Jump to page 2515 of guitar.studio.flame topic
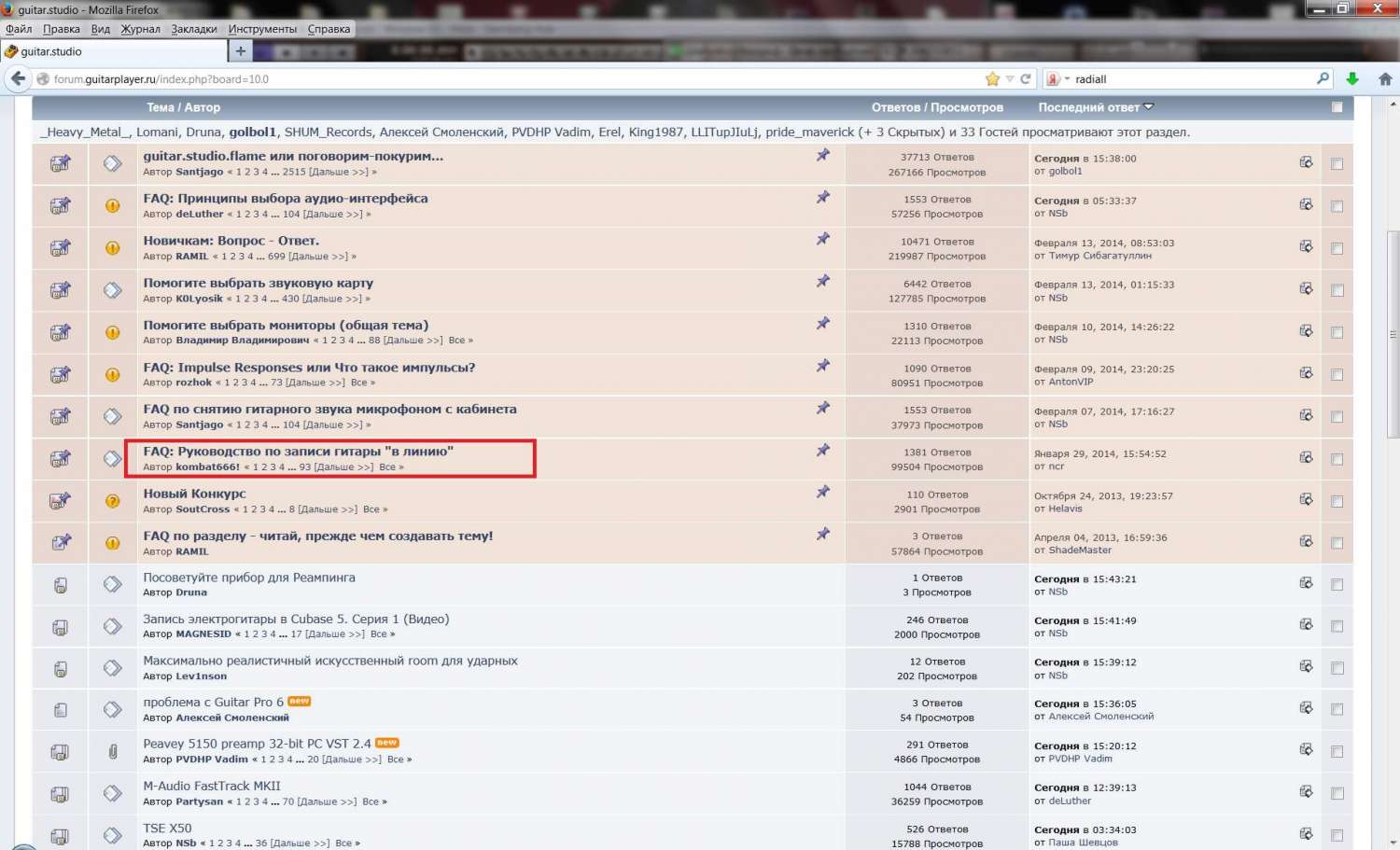1400x850 pixels. tap(294, 172)
